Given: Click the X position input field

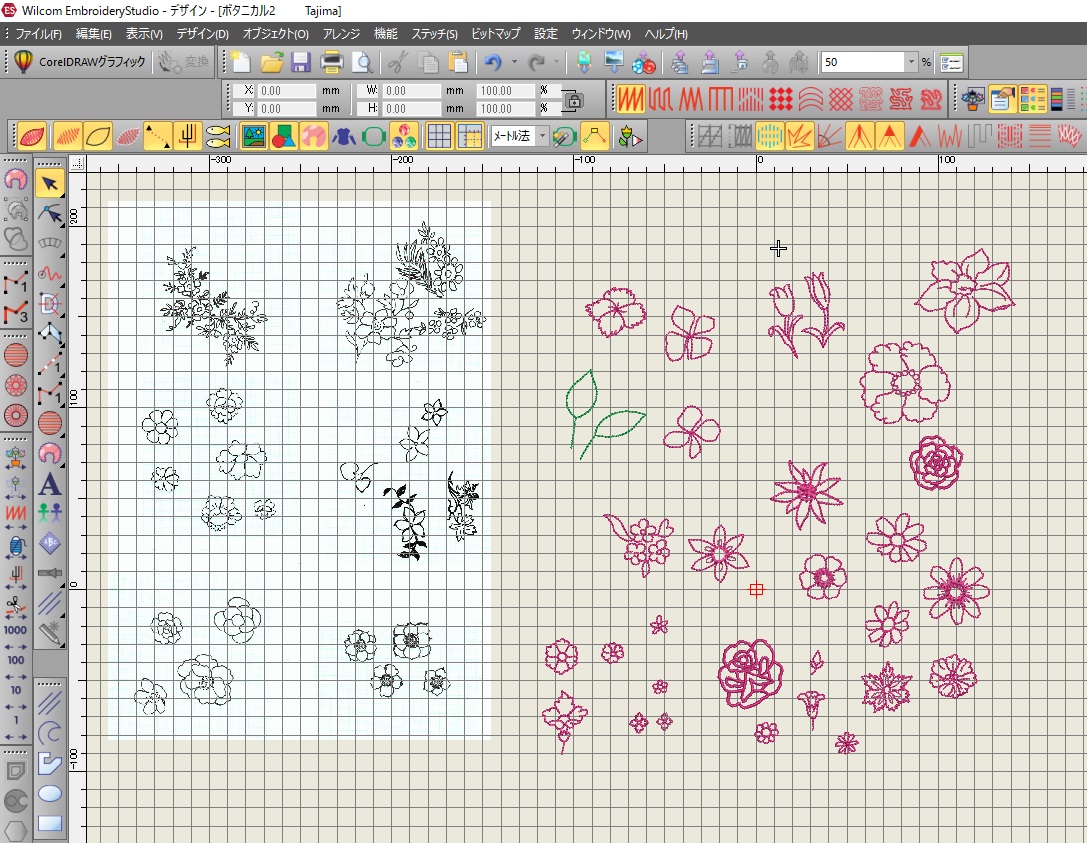Looking at the screenshot, I should pyautogui.click(x=286, y=90).
